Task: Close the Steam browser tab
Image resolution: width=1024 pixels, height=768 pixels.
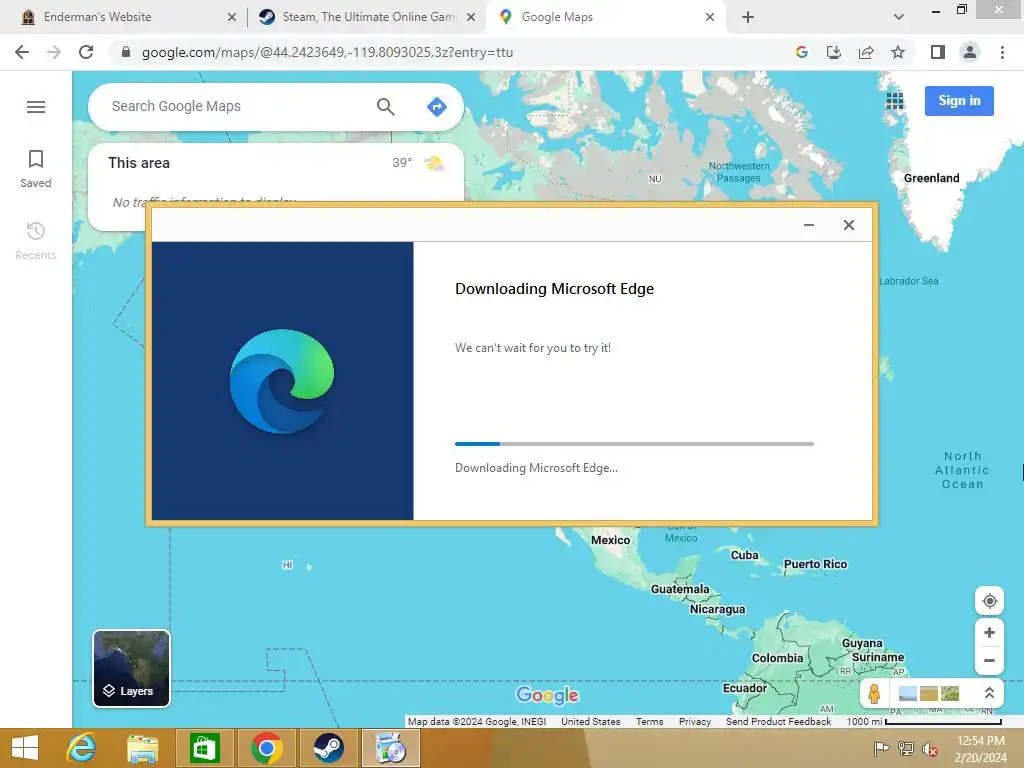Action: click(470, 17)
